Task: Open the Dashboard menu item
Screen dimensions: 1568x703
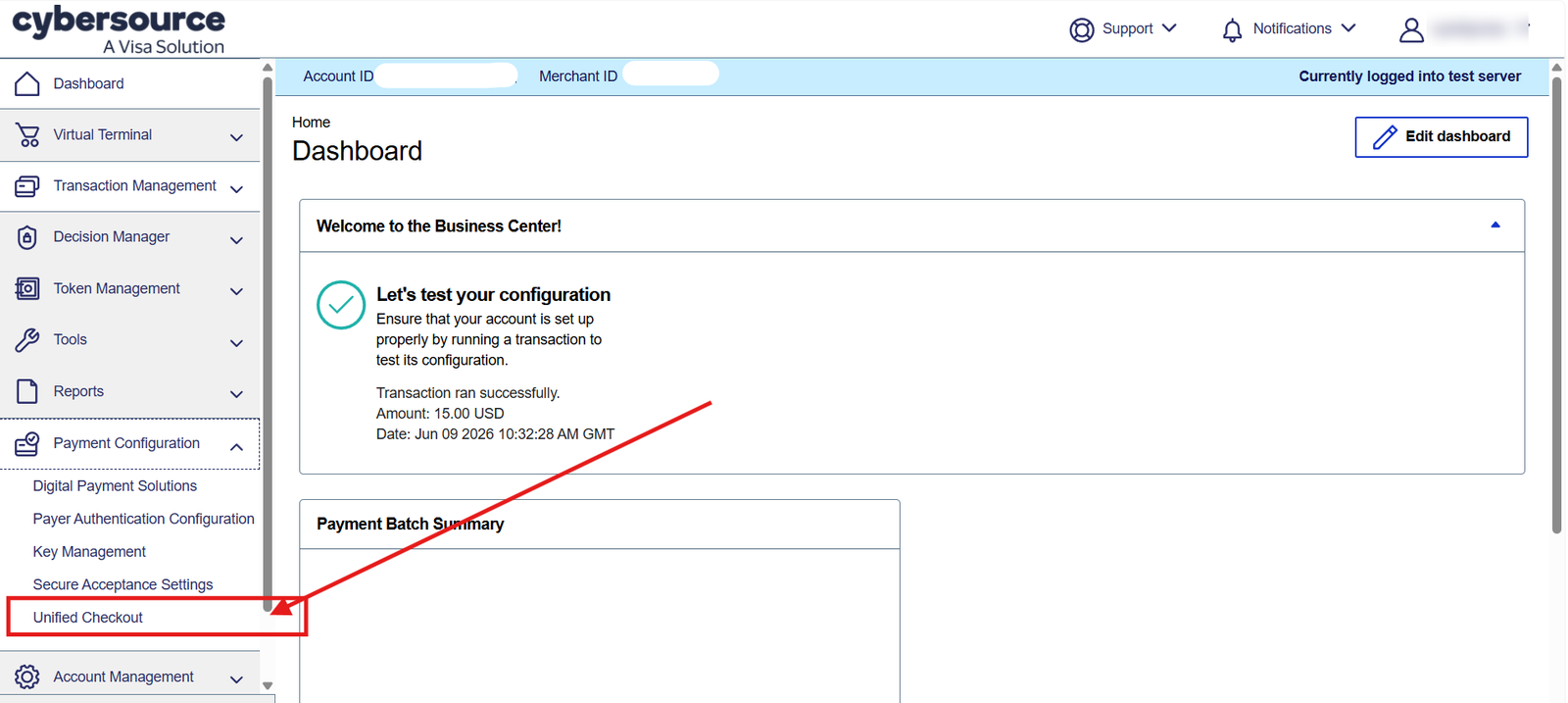Action: coord(130,83)
